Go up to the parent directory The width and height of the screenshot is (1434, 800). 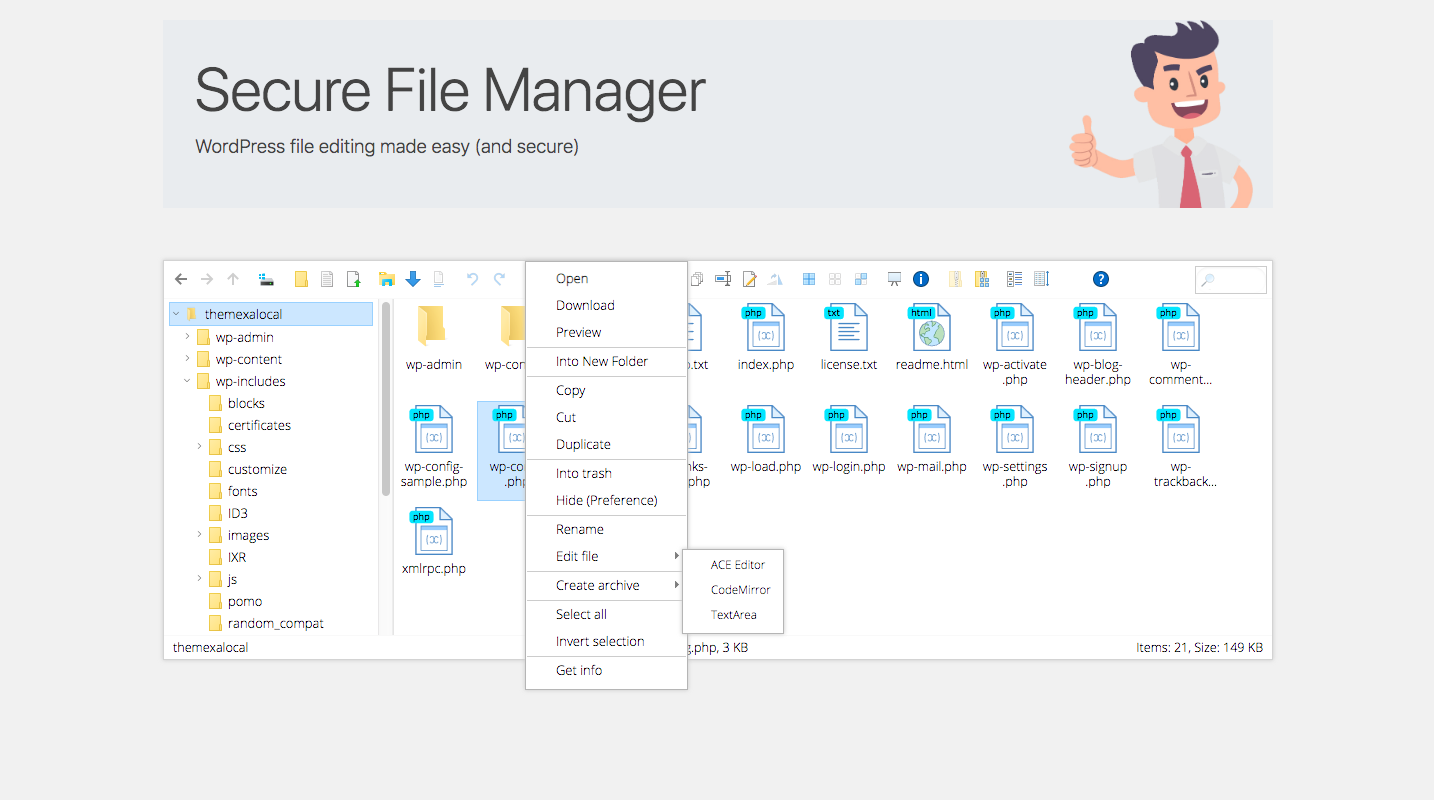[x=233, y=279]
